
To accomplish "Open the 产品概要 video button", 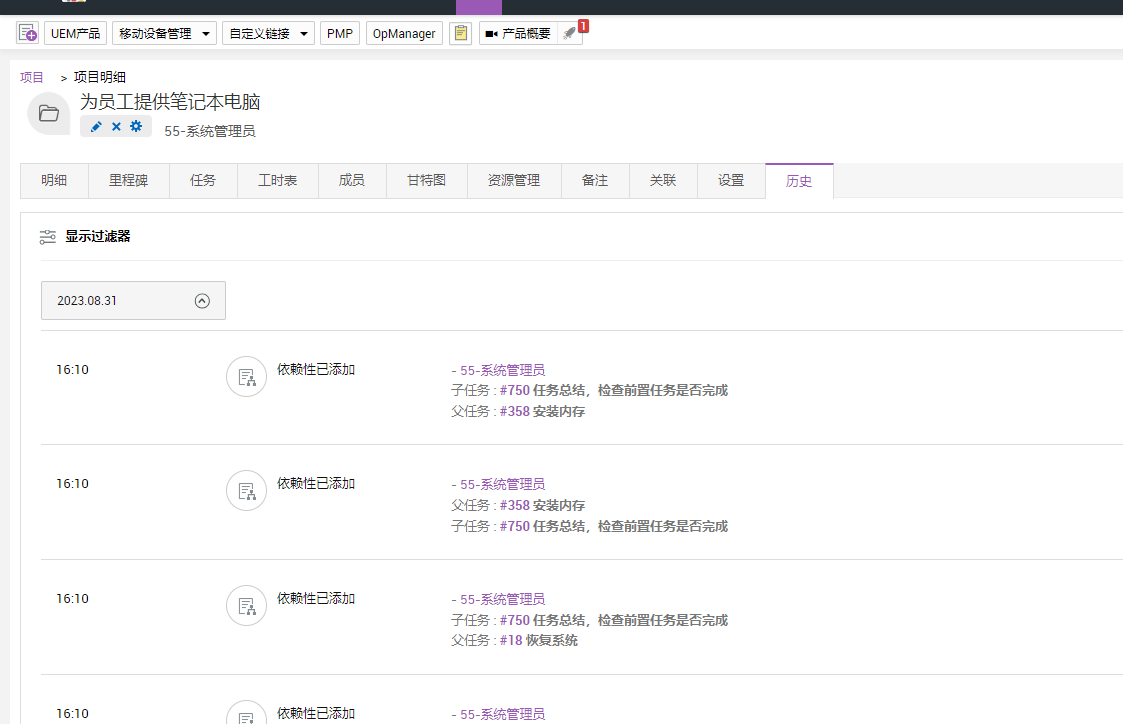I will 517,33.
